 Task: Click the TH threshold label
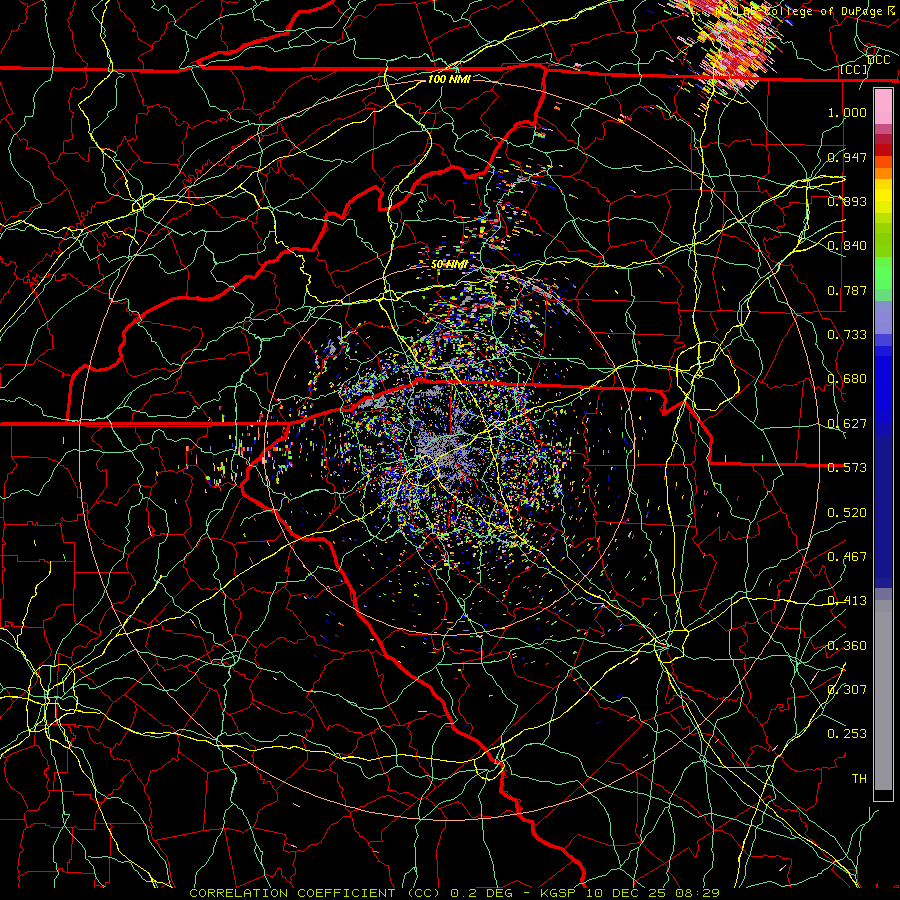[x=859, y=779]
